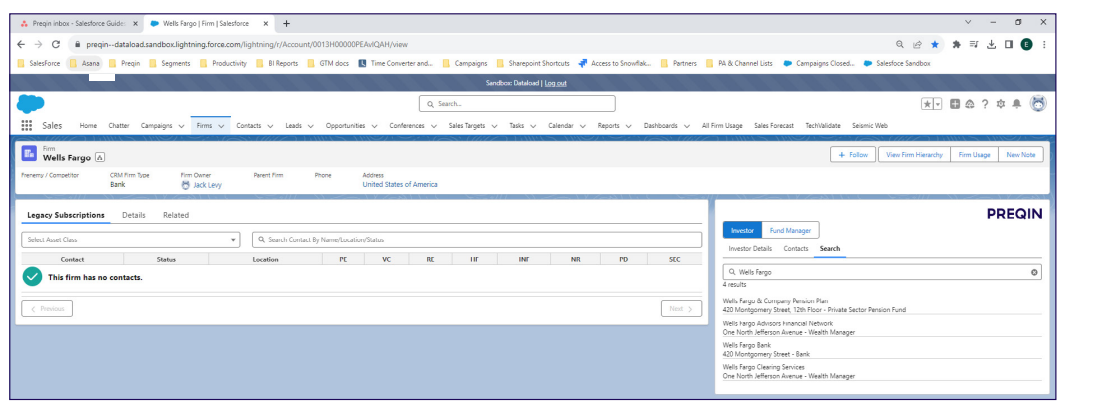Click Jack Levy owner avatar icon
This screenshot has width=1100, height=412.
coord(186,185)
